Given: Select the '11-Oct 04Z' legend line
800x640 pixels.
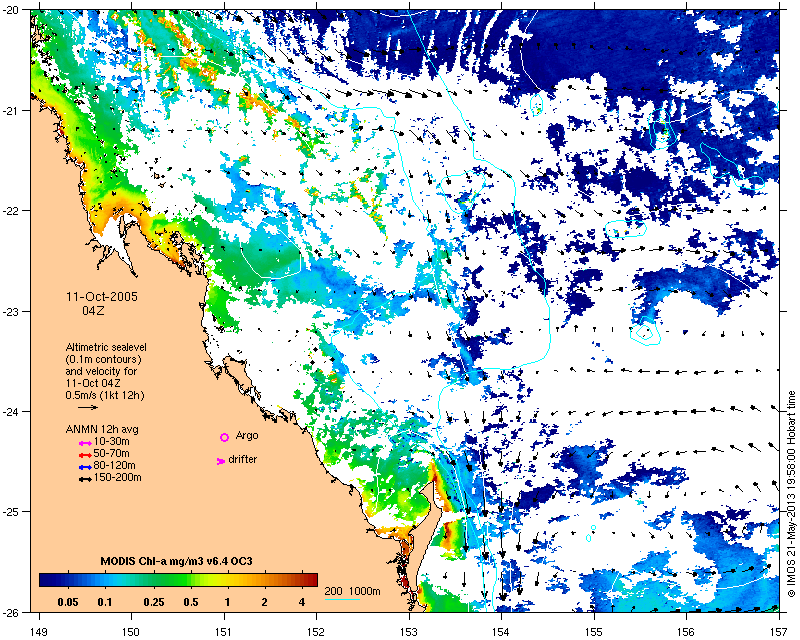Looking at the screenshot, I should coord(93,383).
